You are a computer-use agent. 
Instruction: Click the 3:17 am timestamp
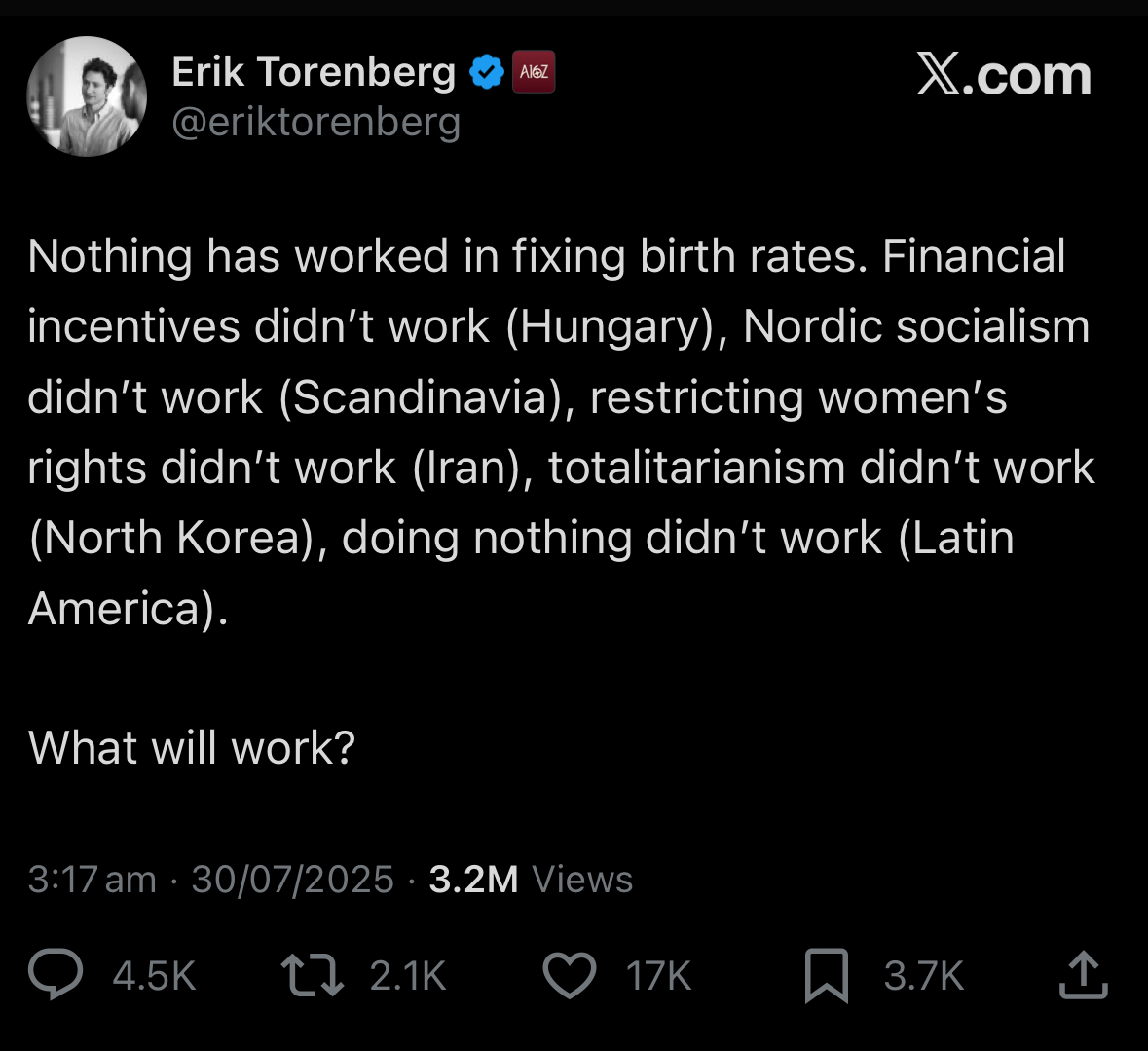(92, 880)
